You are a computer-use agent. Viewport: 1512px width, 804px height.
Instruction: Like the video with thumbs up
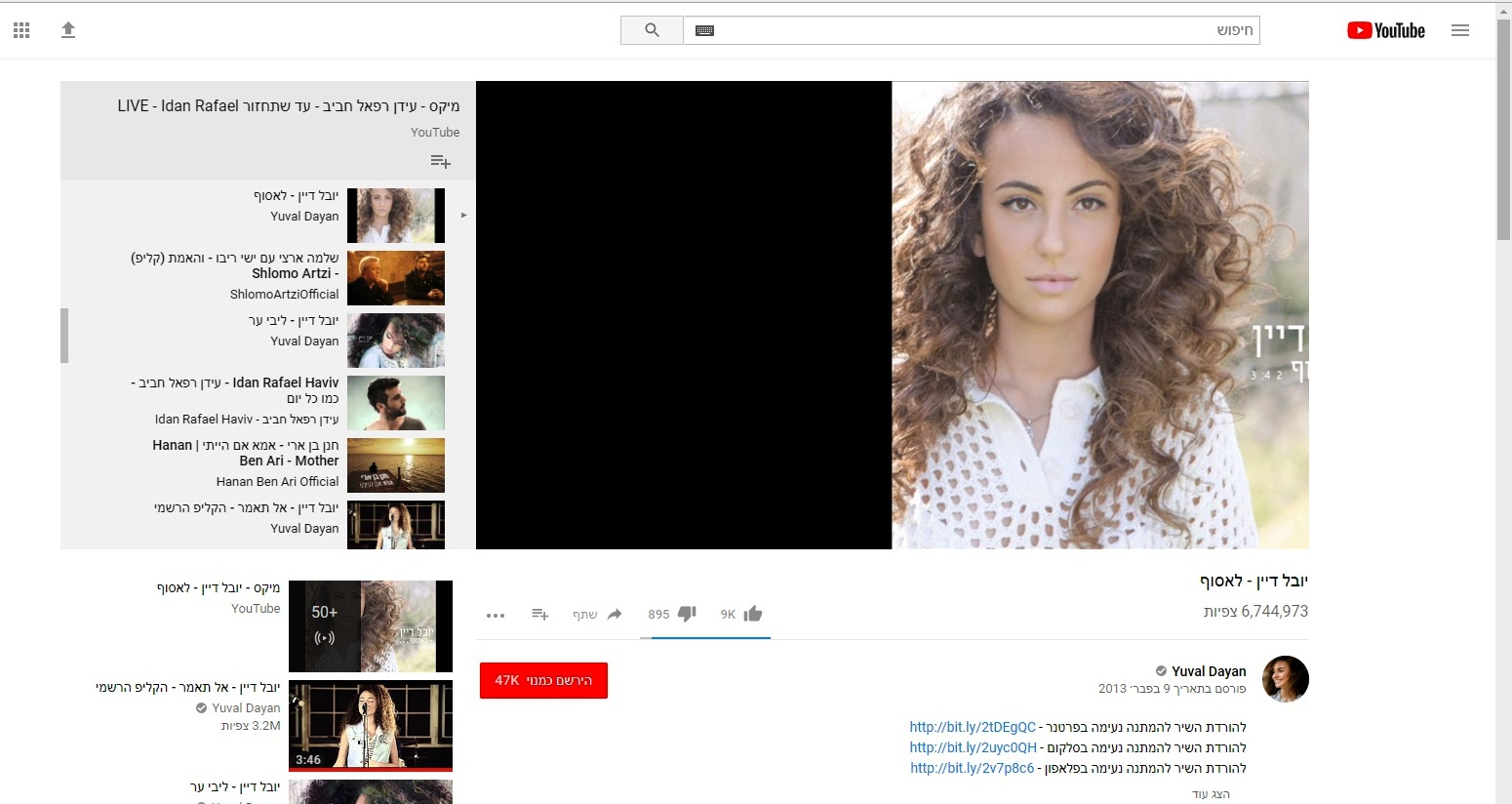(x=752, y=614)
